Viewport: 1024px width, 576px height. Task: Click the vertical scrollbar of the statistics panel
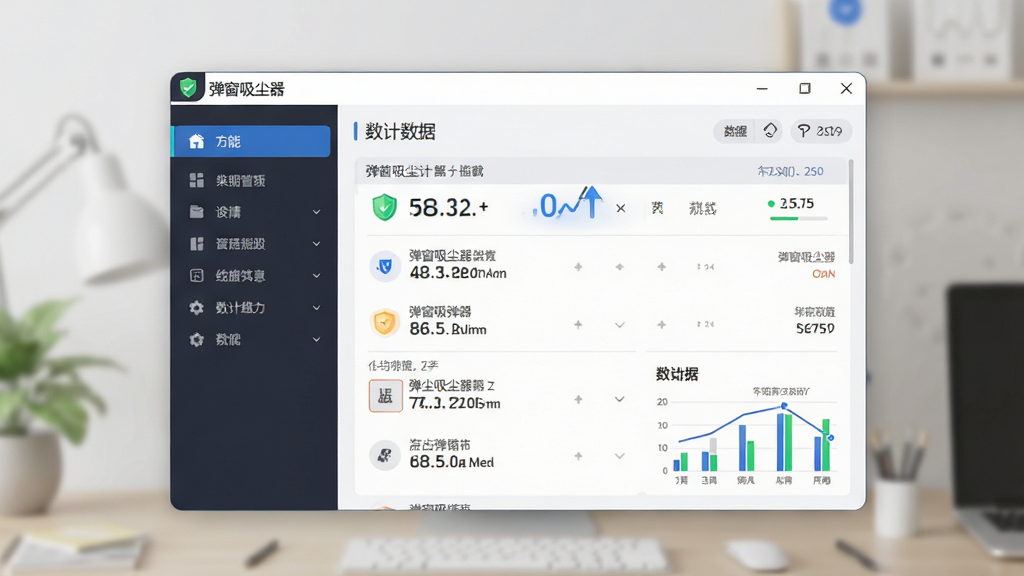click(x=850, y=212)
